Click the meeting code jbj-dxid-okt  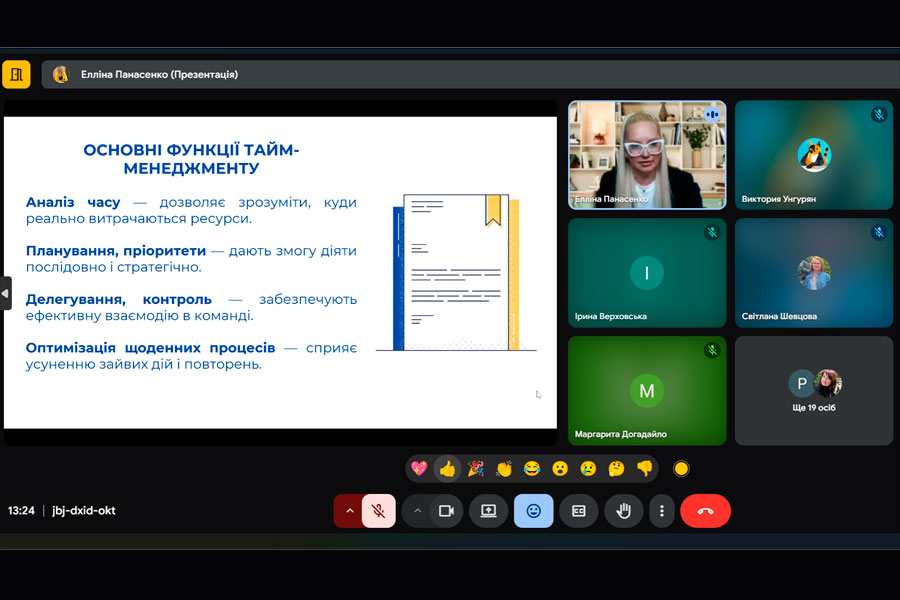tap(84, 510)
